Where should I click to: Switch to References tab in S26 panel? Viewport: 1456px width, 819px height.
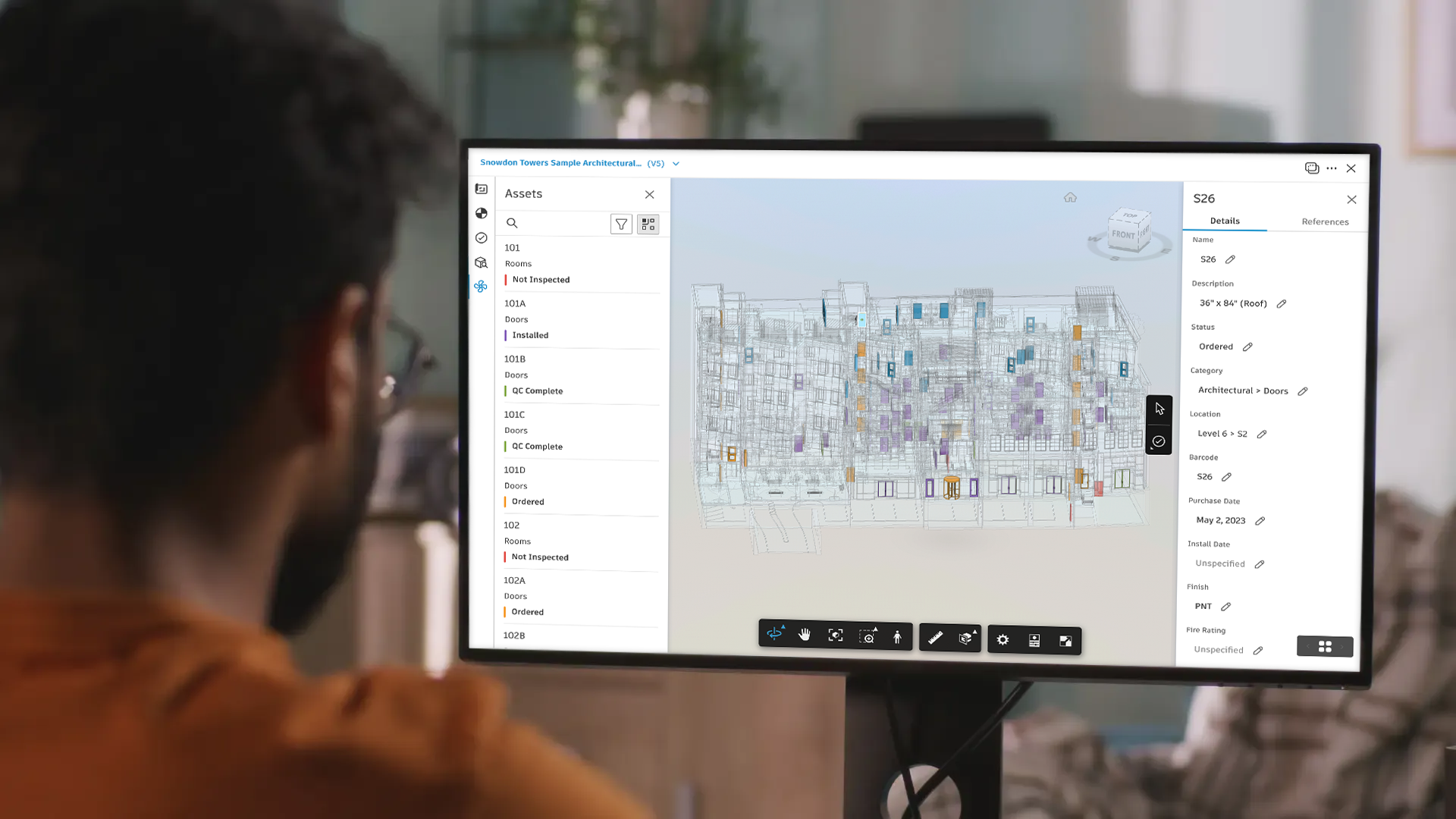pyautogui.click(x=1325, y=221)
